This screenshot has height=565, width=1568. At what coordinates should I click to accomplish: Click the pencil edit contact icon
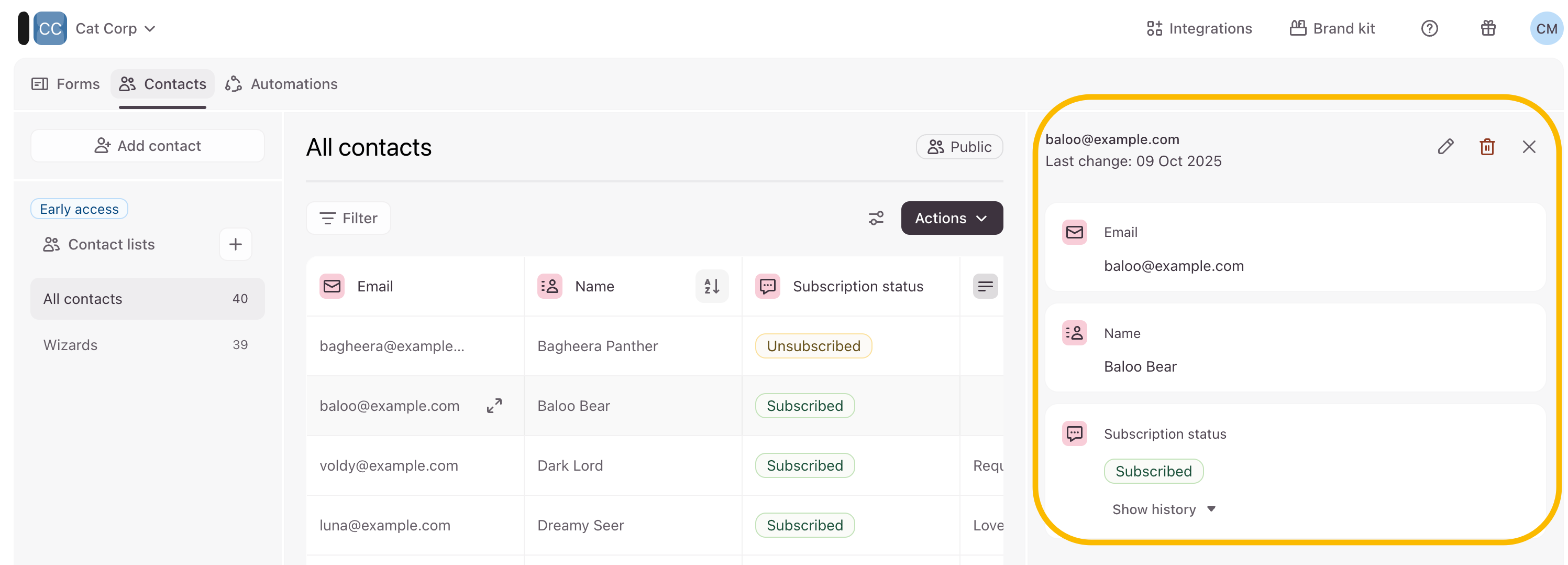point(1445,147)
